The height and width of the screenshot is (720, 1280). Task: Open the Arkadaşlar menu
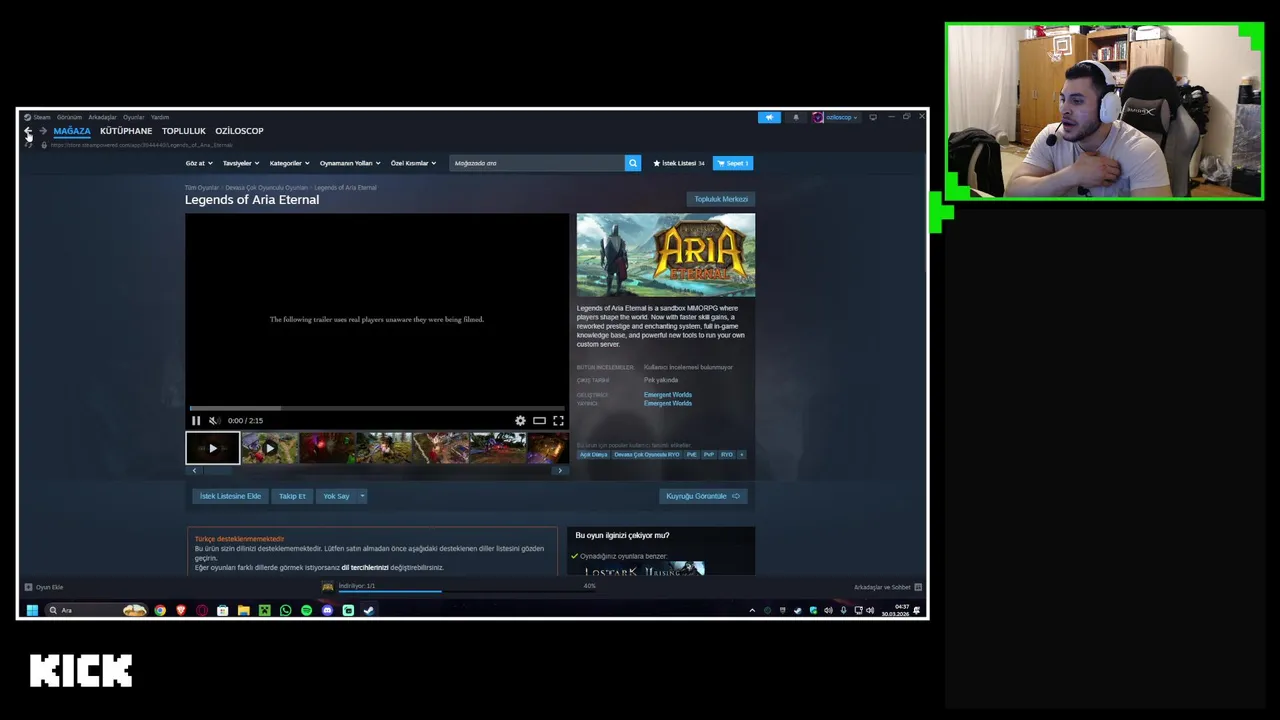point(102,117)
